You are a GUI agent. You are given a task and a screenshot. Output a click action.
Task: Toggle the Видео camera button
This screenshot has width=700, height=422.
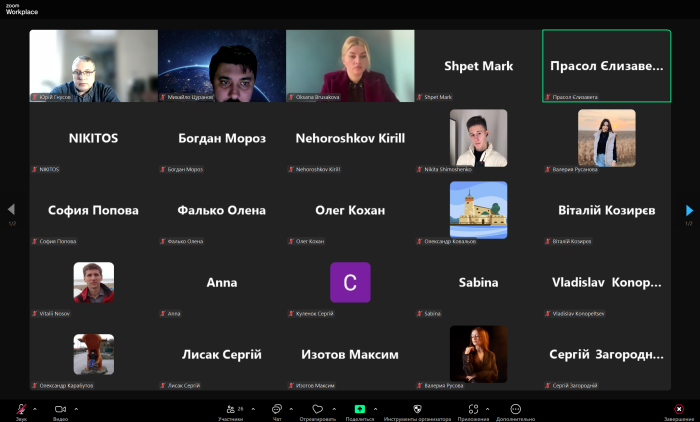pos(60,409)
